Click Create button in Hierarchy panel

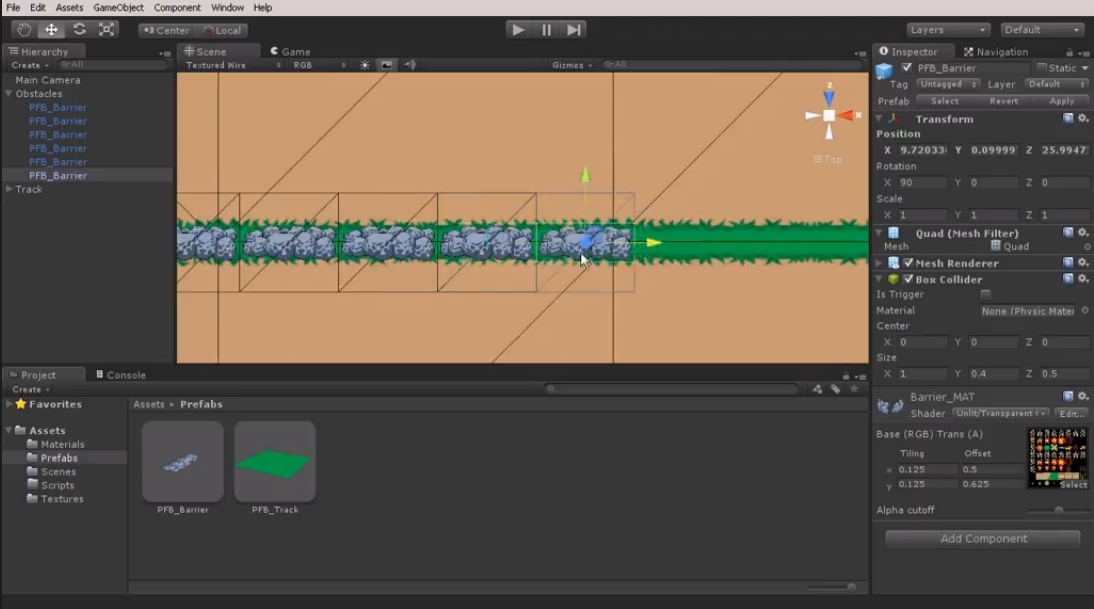30,65
